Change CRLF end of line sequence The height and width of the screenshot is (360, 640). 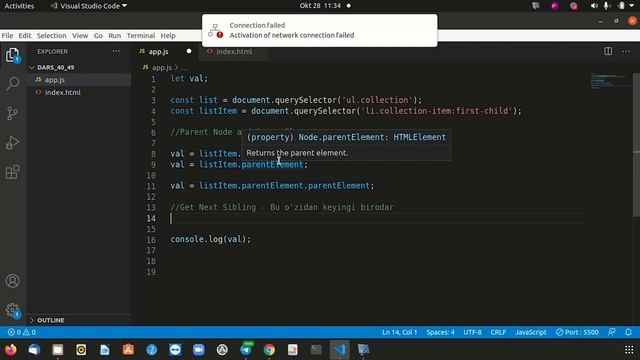point(498,332)
